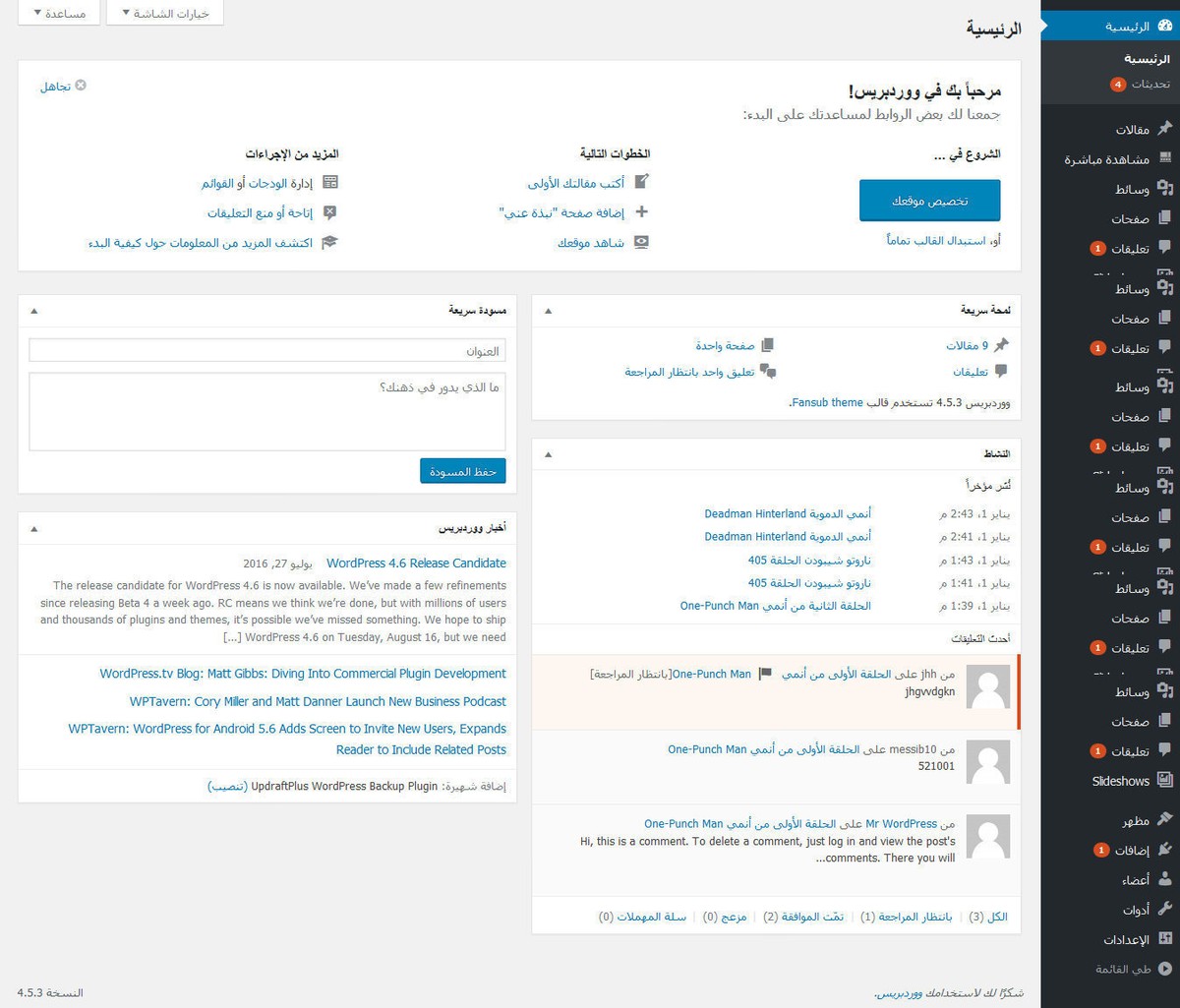Click the إضافات plugin icon in sidebar
The height and width of the screenshot is (1008, 1180).
(x=1165, y=849)
